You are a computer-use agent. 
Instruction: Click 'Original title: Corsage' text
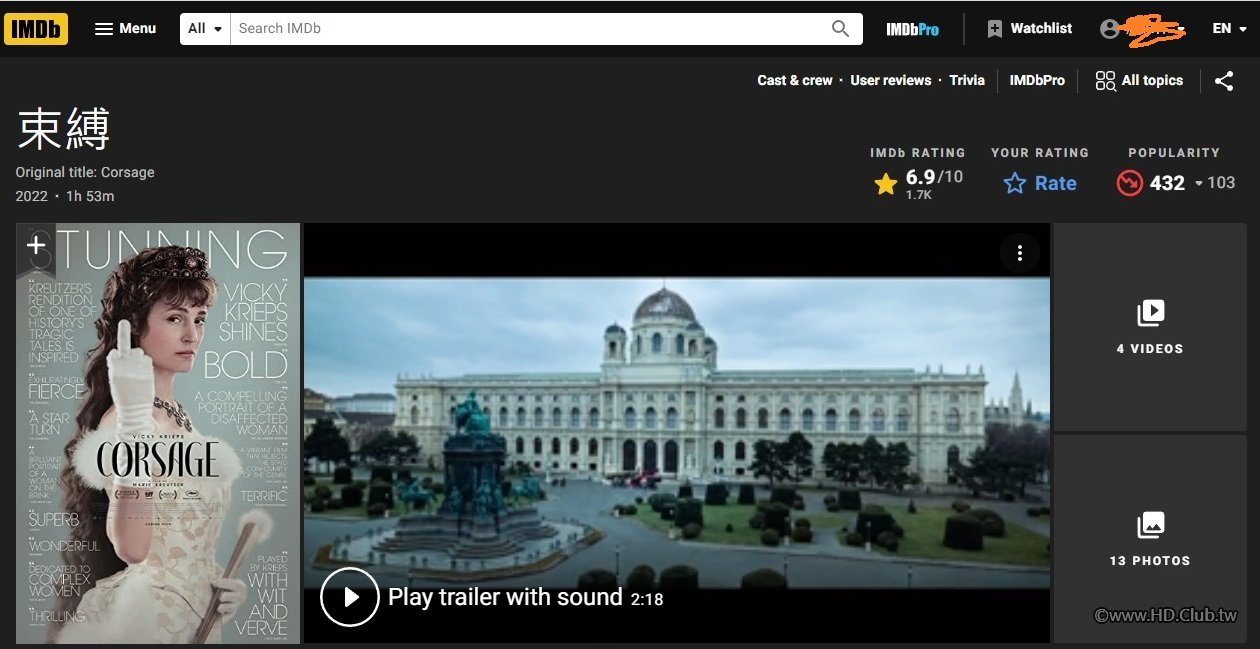click(85, 172)
